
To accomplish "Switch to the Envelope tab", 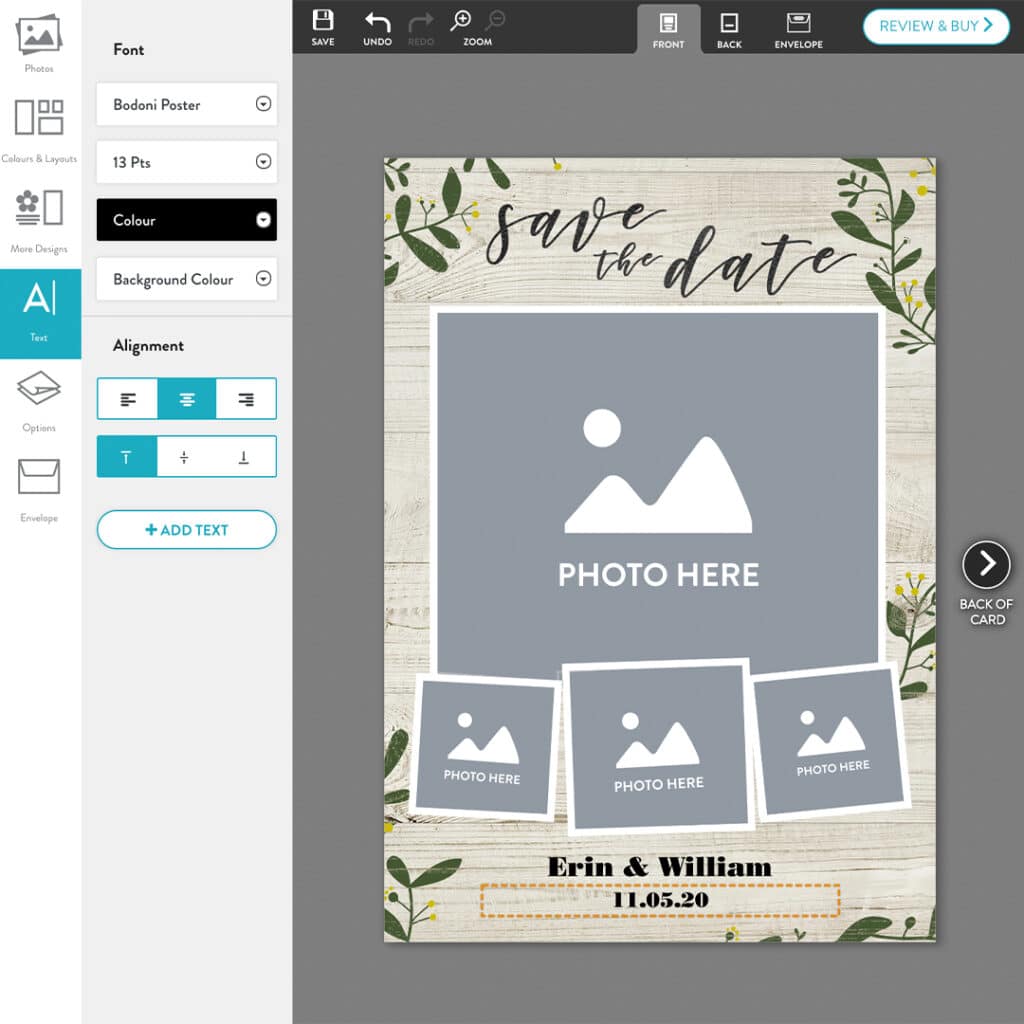I will pos(798,27).
